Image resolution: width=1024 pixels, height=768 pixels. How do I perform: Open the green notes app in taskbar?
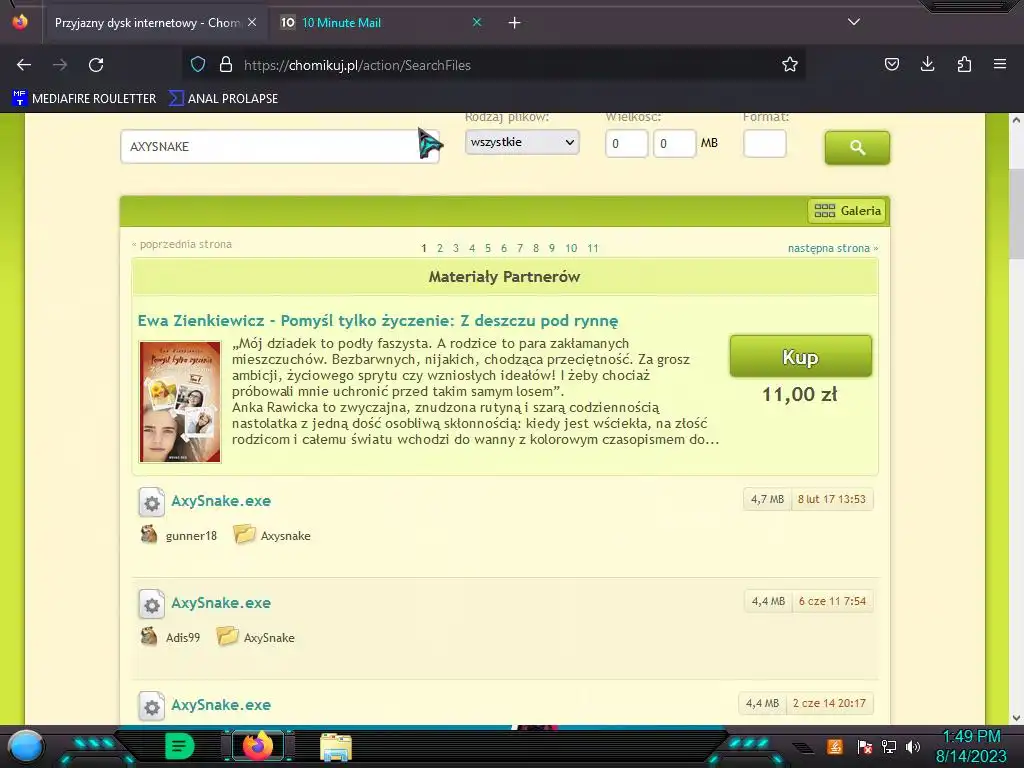pyautogui.click(x=180, y=746)
